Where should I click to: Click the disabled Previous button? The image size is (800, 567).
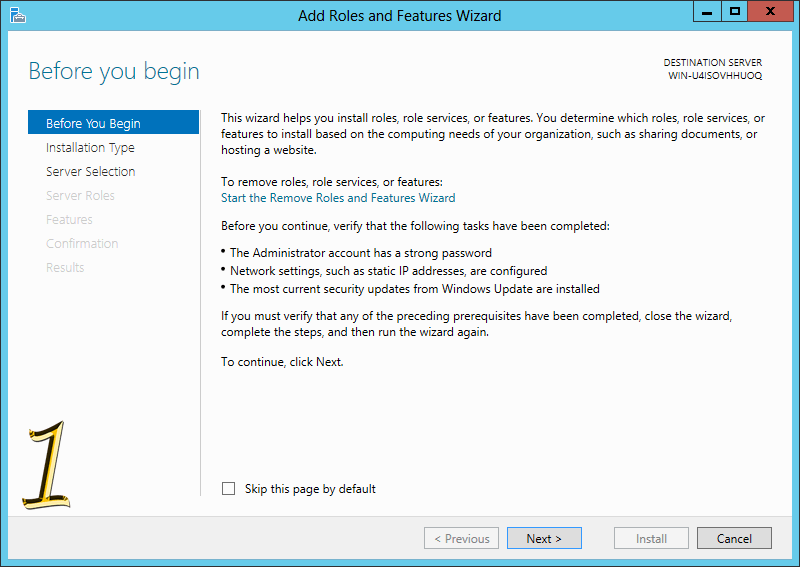[x=461, y=538]
